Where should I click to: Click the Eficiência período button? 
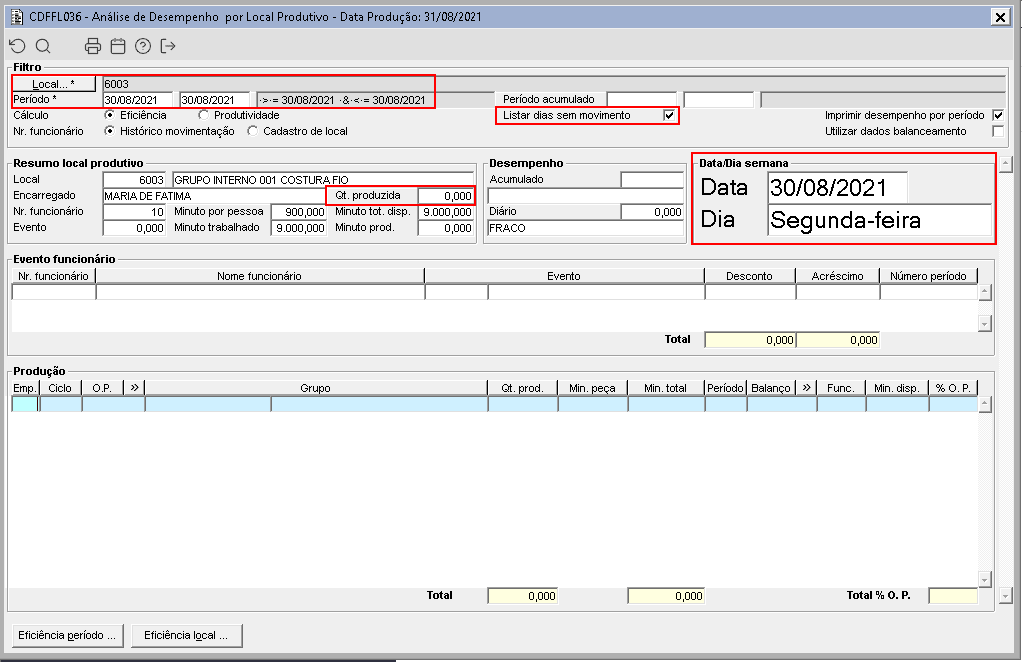click(67, 635)
